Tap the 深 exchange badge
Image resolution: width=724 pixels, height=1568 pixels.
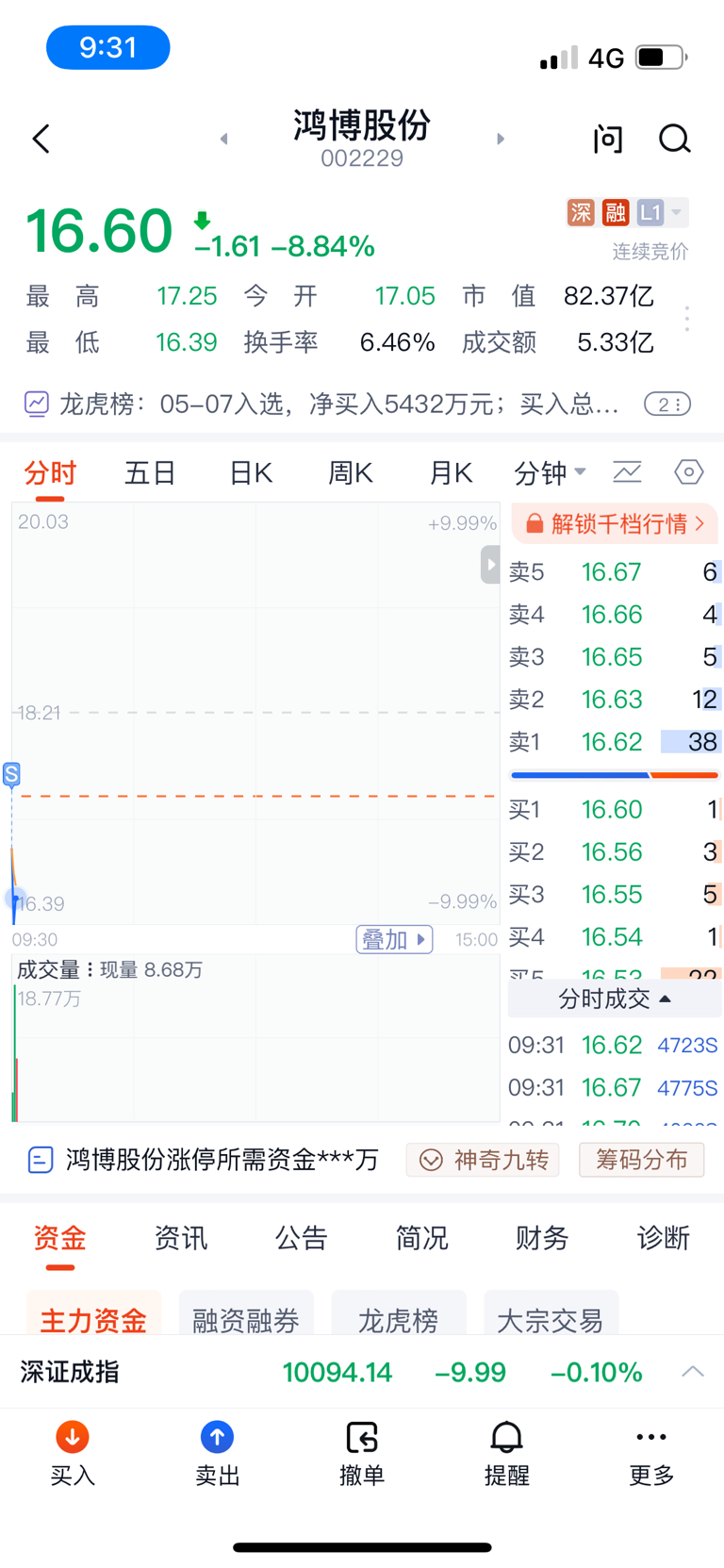(x=581, y=213)
